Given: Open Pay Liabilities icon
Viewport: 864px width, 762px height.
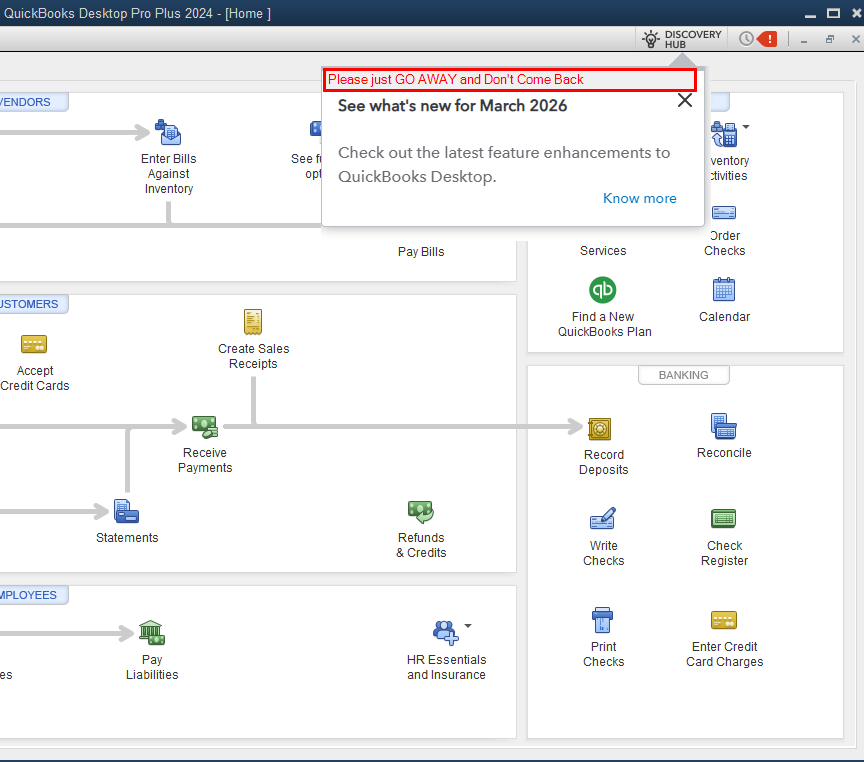Looking at the screenshot, I should (x=152, y=633).
